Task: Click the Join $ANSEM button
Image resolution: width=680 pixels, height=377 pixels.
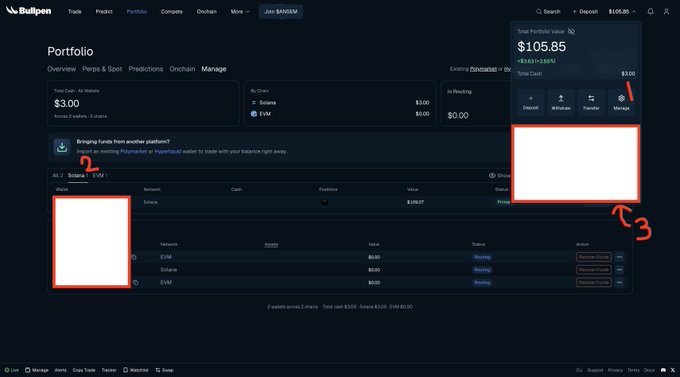Action: (281, 12)
